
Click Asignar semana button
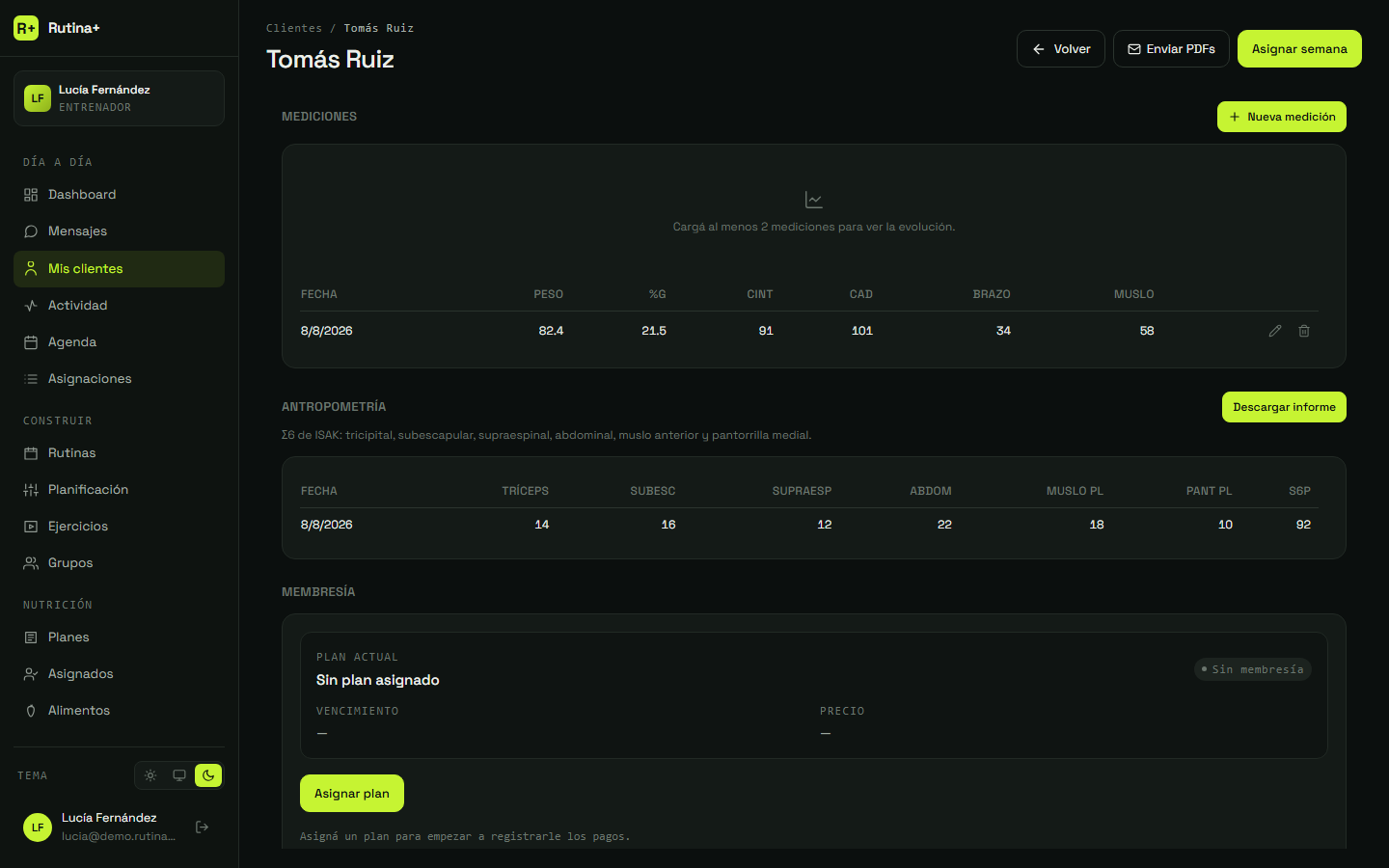(x=1299, y=49)
